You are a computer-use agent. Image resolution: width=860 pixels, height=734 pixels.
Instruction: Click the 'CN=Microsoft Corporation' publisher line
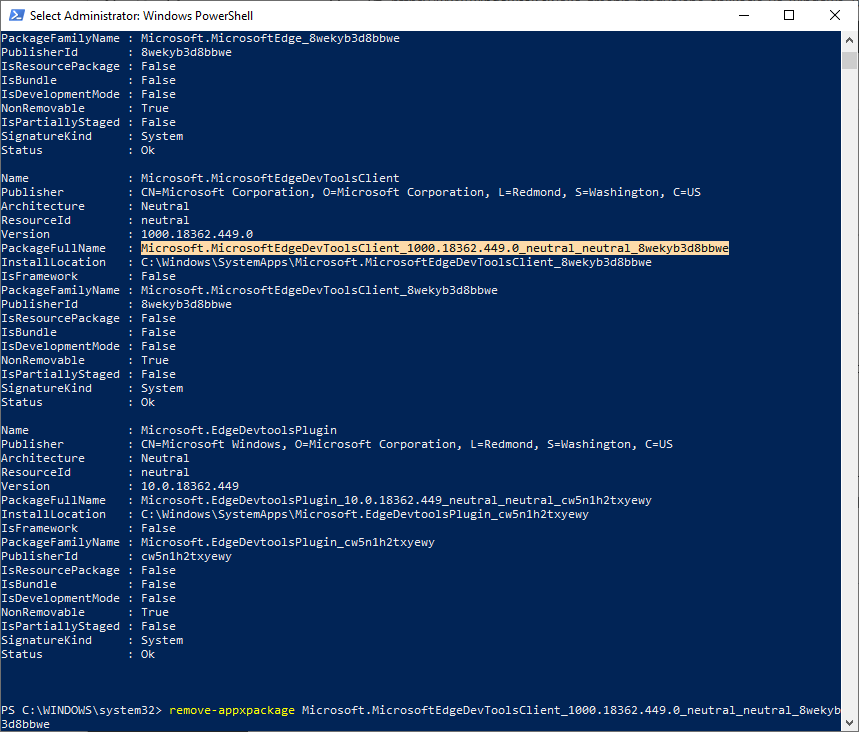(421, 193)
